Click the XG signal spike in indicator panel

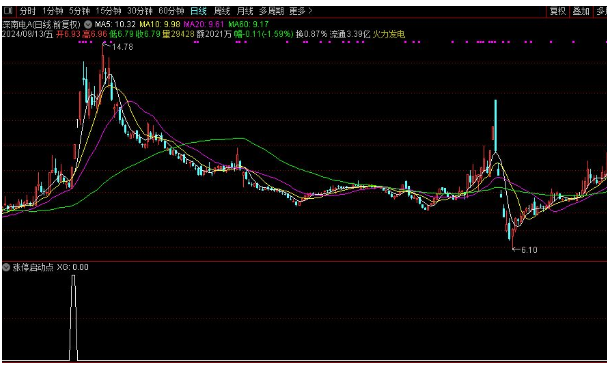[x=73, y=317]
